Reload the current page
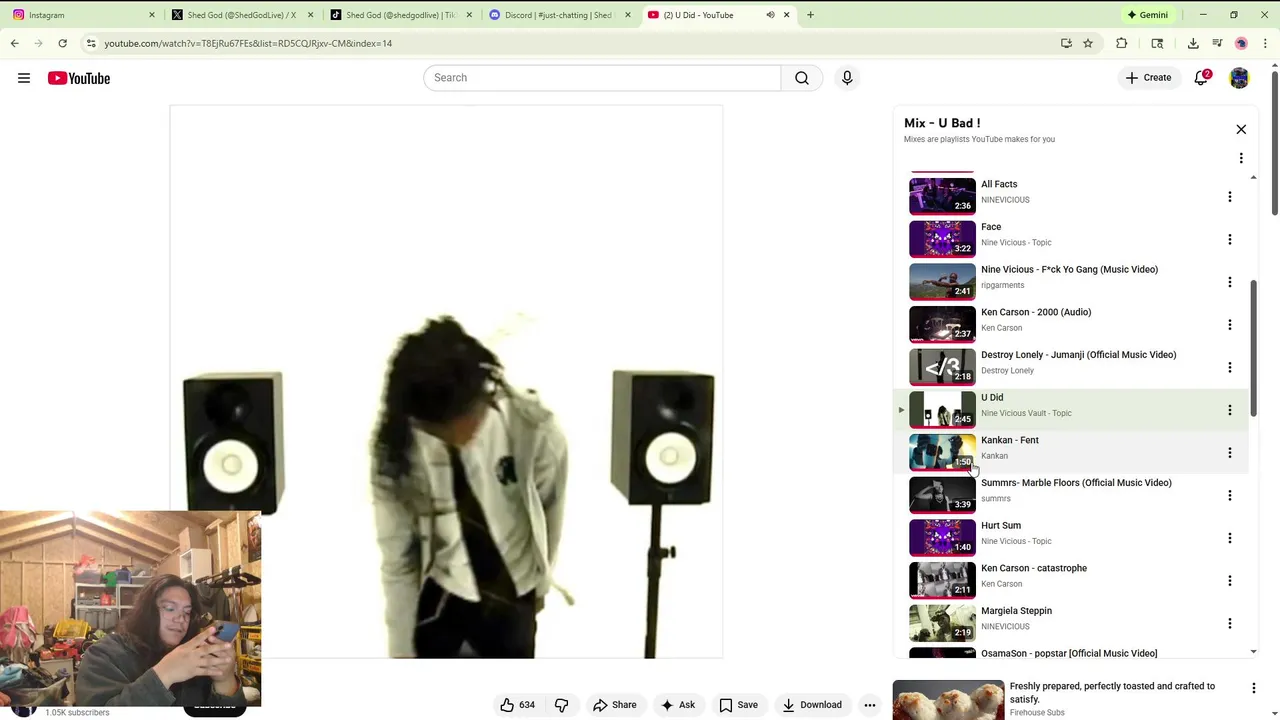 [62, 43]
